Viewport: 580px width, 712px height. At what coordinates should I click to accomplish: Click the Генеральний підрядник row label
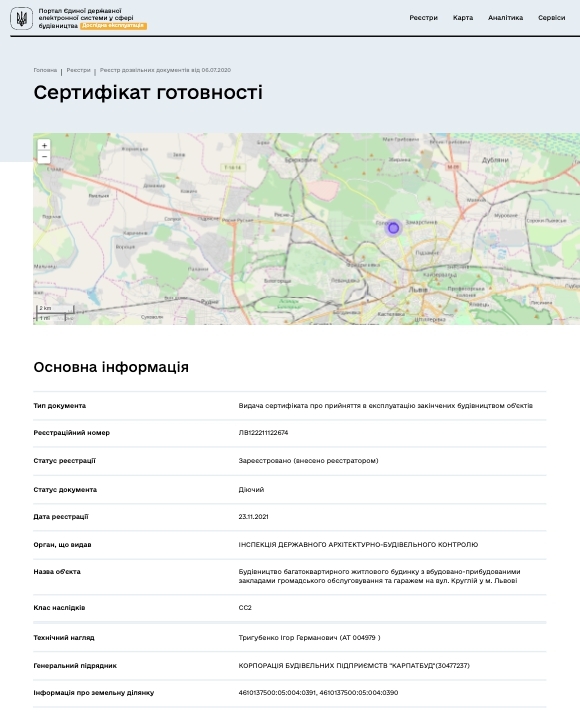point(75,666)
